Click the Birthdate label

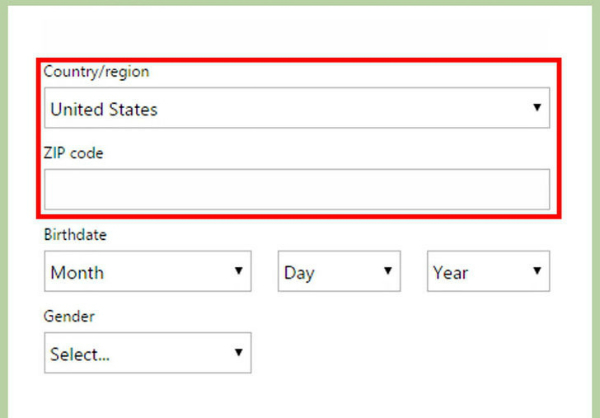click(x=75, y=235)
